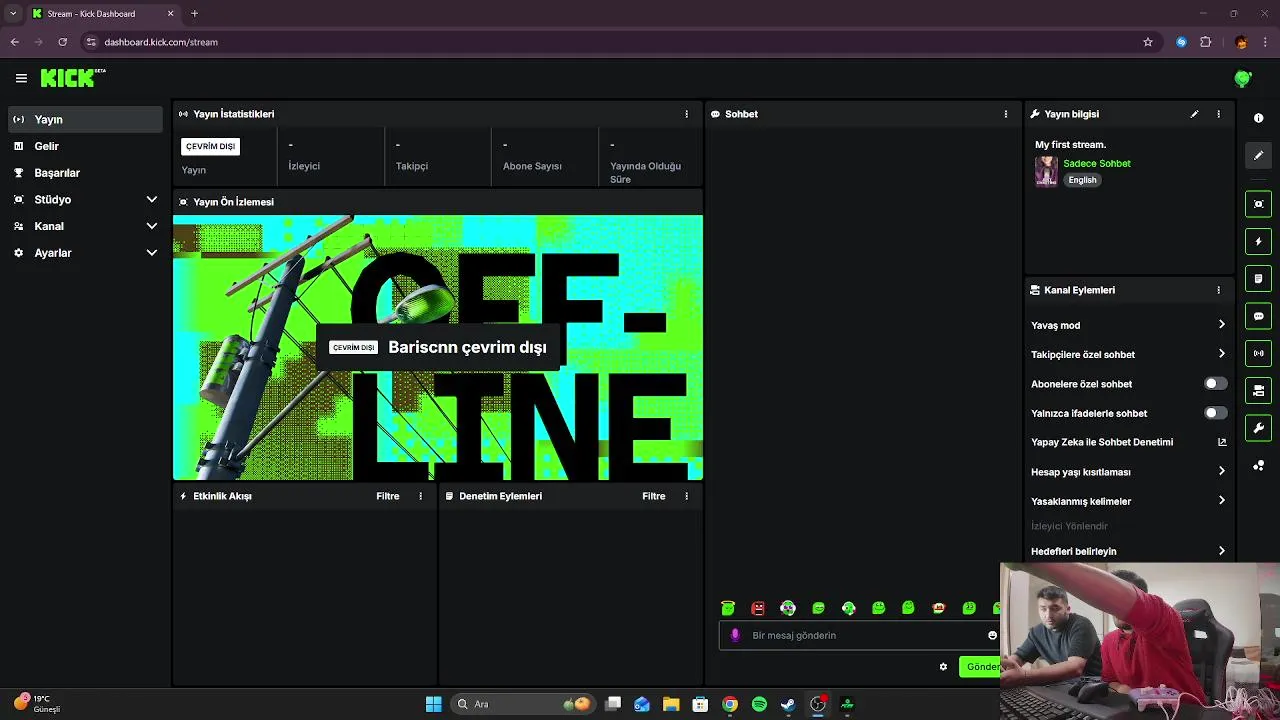Open the green profile avatar menu

coord(1243,78)
